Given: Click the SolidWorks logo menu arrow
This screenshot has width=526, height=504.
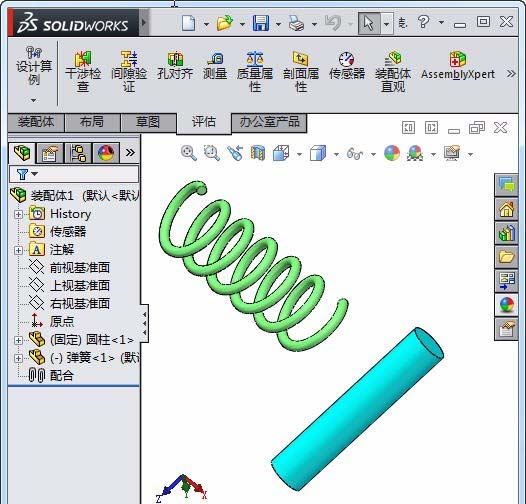Looking at the screenshot, I should tap(144, 23).
